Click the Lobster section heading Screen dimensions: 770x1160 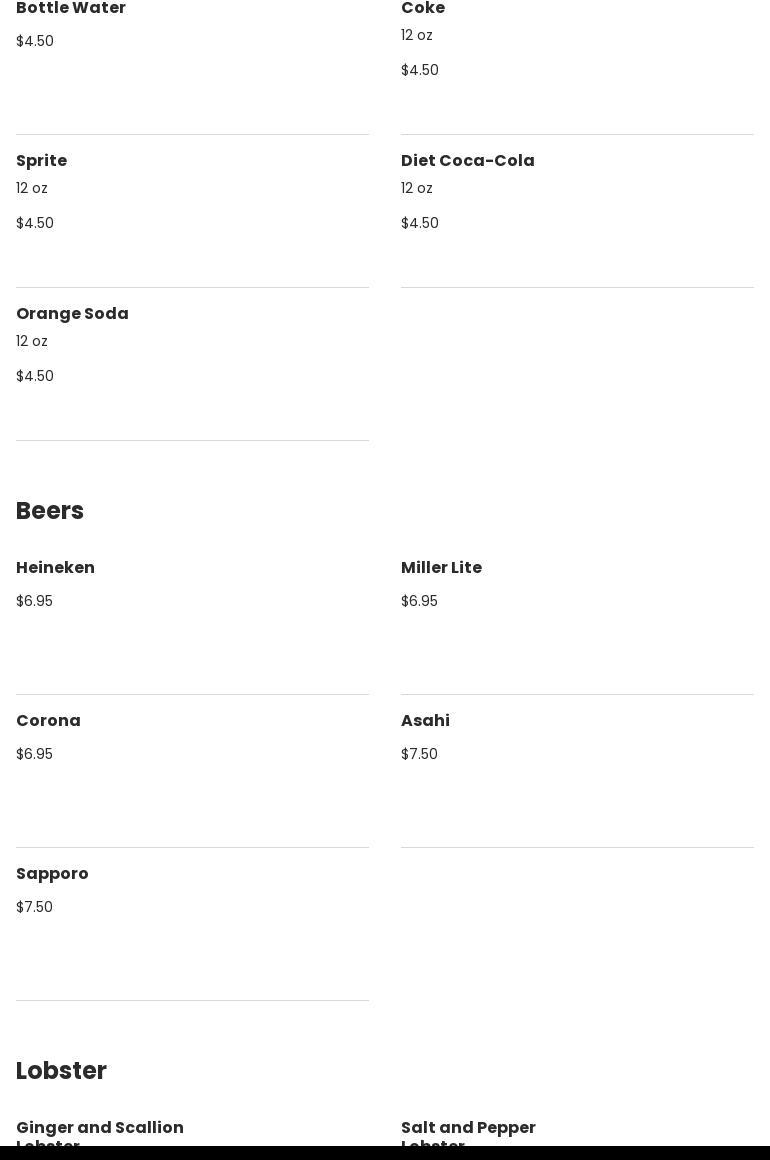click(61, 1071)
